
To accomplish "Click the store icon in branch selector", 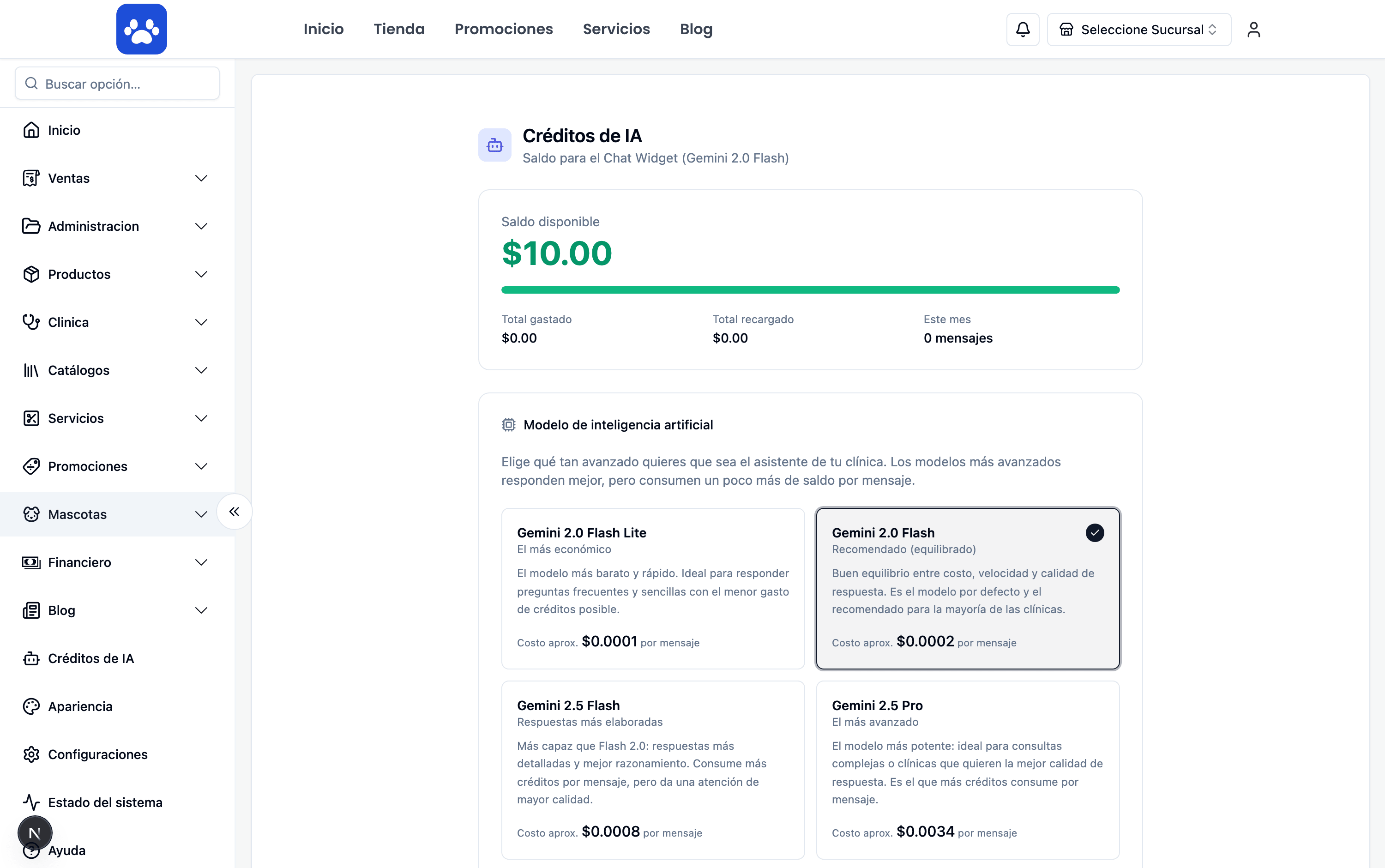I will click(1066, 29).
